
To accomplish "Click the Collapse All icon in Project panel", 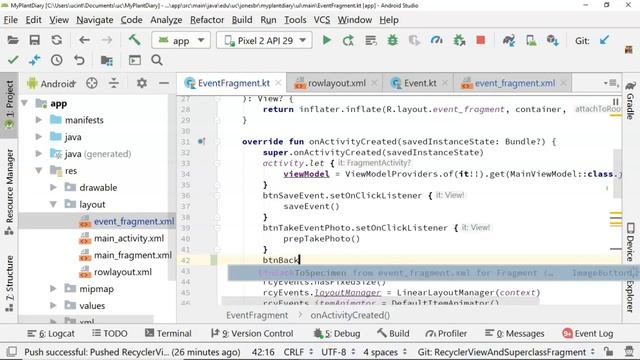I will pyautogui.click(x=114, y=83).
